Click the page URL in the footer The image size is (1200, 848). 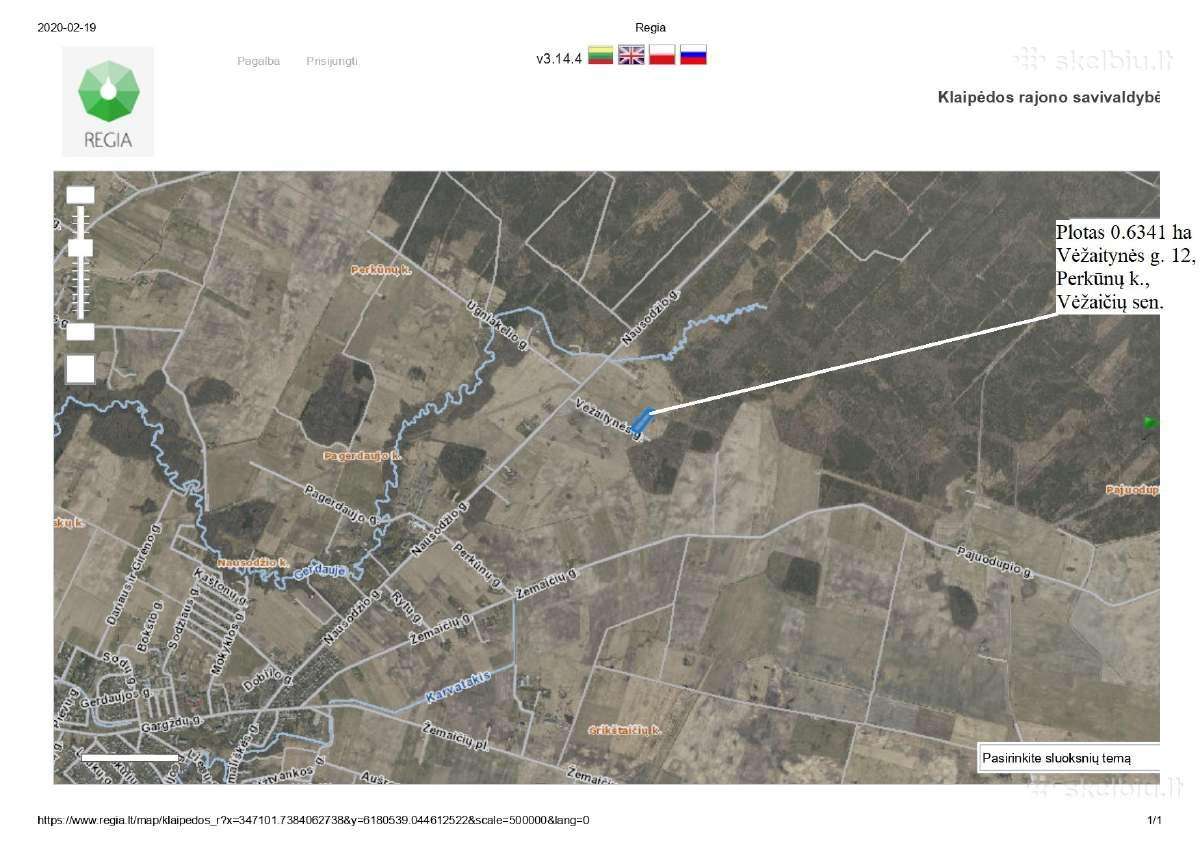click(x=313, y=820)
